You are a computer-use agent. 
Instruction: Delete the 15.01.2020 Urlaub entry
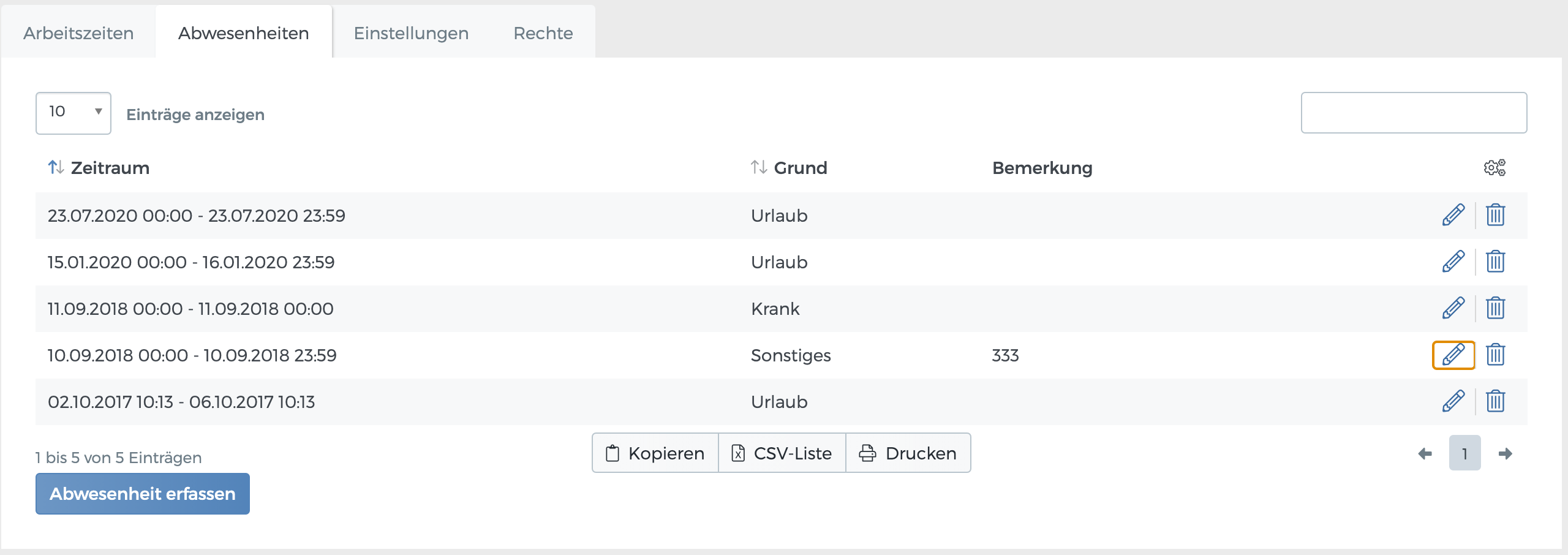coord(1495,262)
